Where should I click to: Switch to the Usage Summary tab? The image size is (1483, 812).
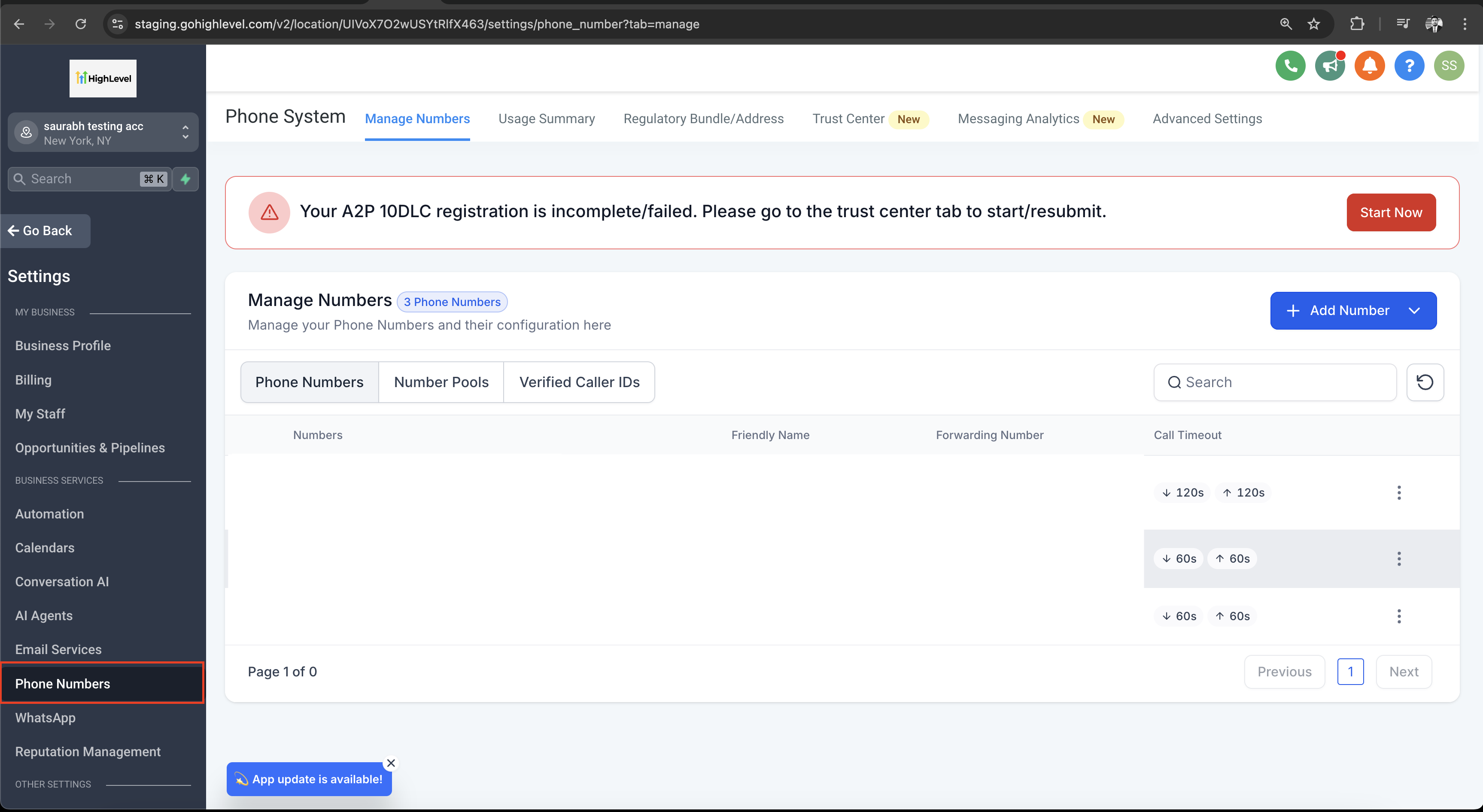(546, 118)
